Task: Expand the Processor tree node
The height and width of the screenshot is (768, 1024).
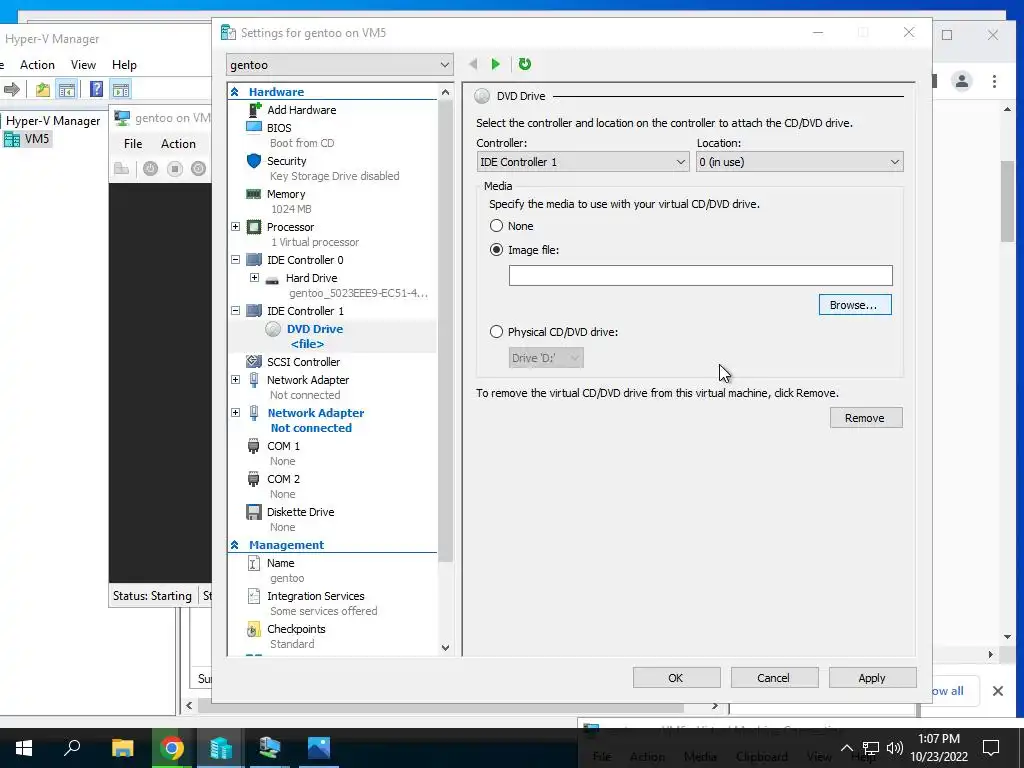Action: (x=236, y=227)
